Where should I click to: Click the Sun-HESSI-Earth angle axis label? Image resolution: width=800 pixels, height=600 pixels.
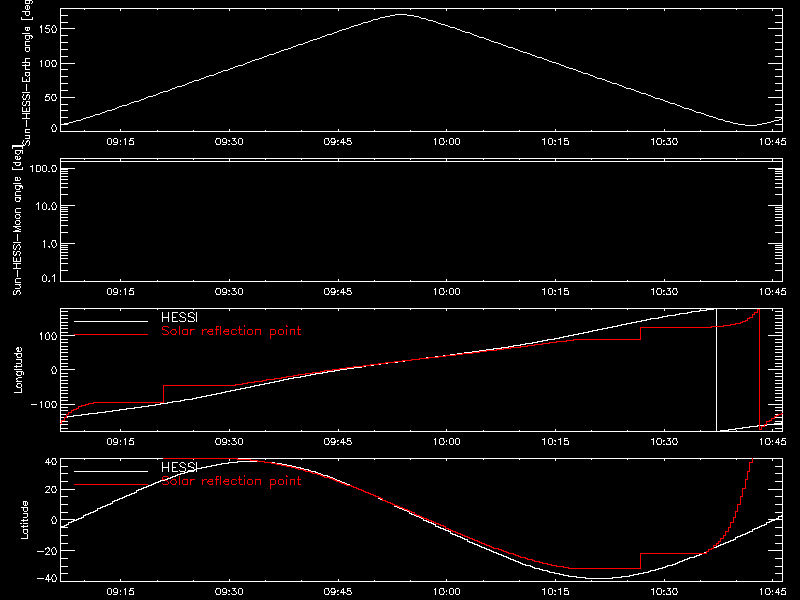pyautogui.click(x=27, y=72)
